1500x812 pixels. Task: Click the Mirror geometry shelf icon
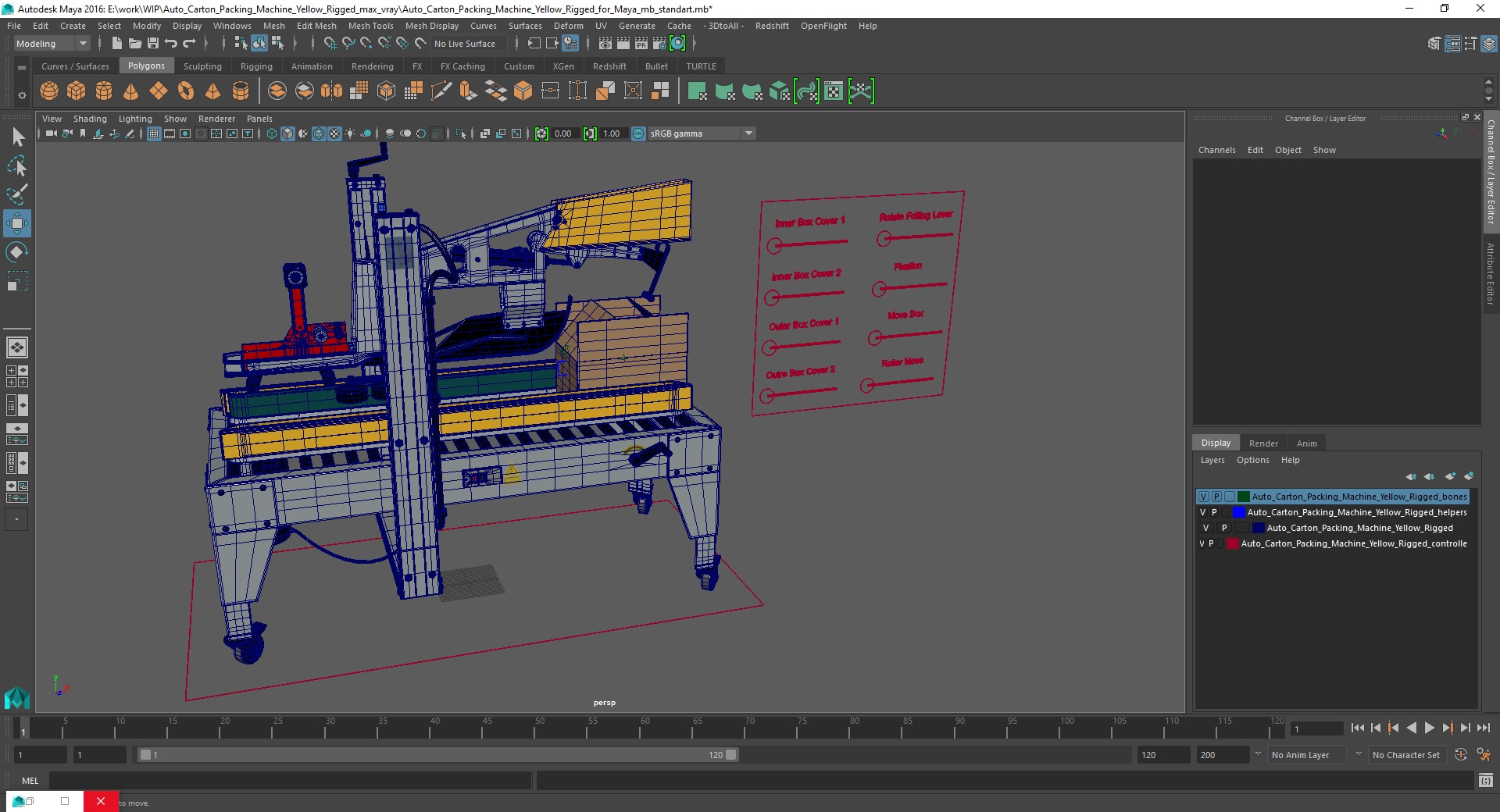click(332, 91)
